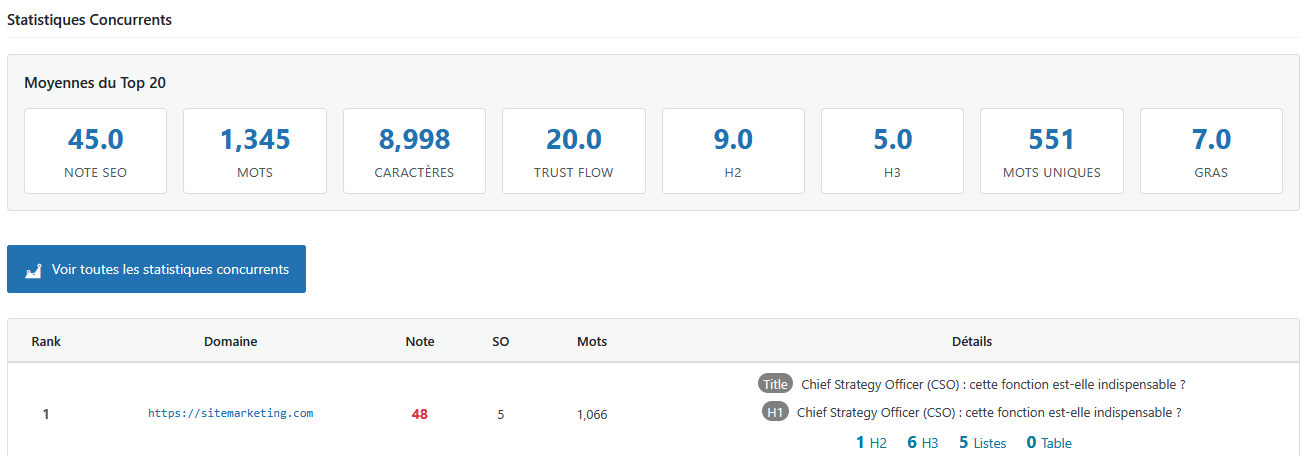The image size is (1306, 456).
Task: Select the Caractères 8,998 card
Action: point(414,151)
